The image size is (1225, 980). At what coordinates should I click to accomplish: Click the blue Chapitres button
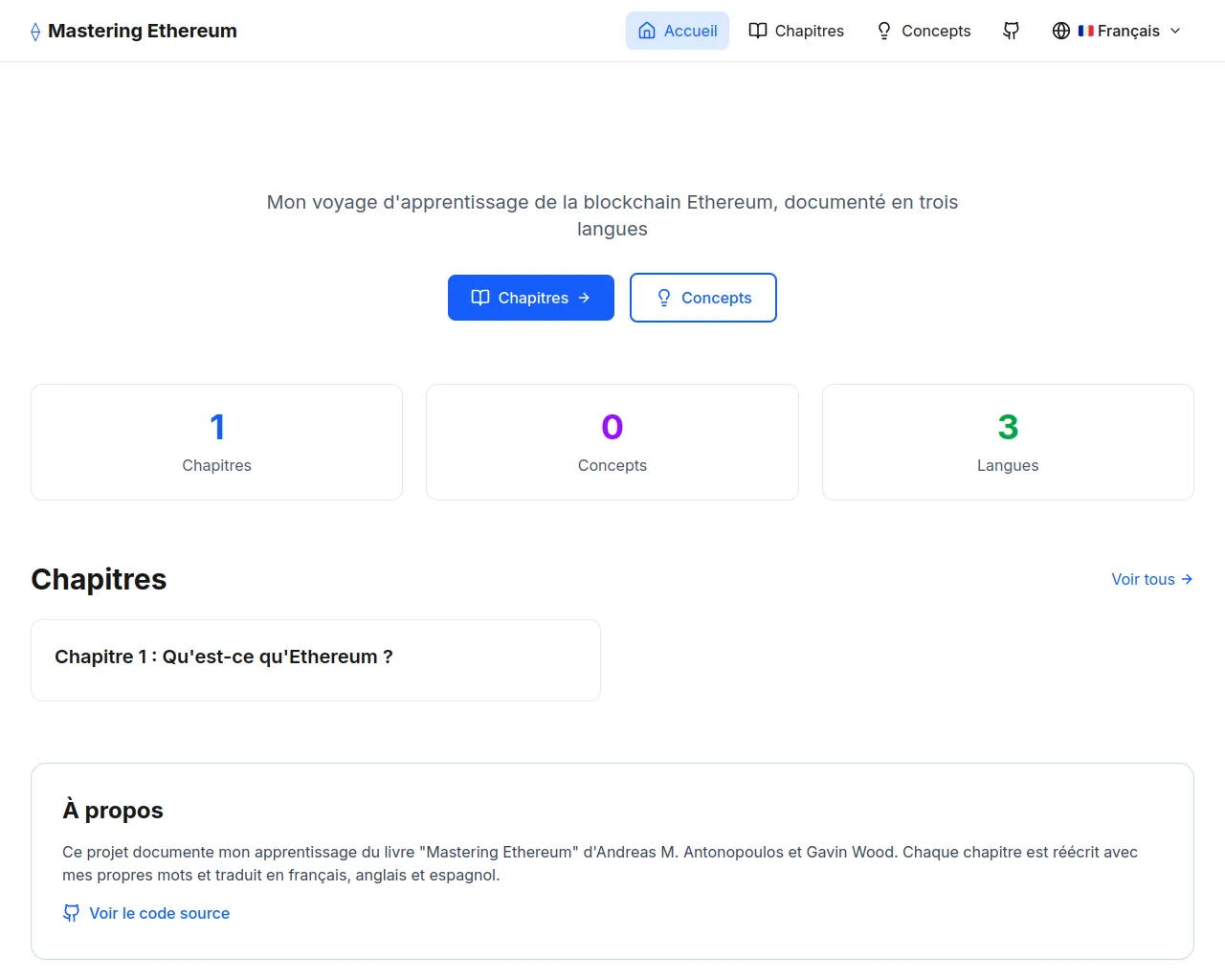click(x=531, y=298)
